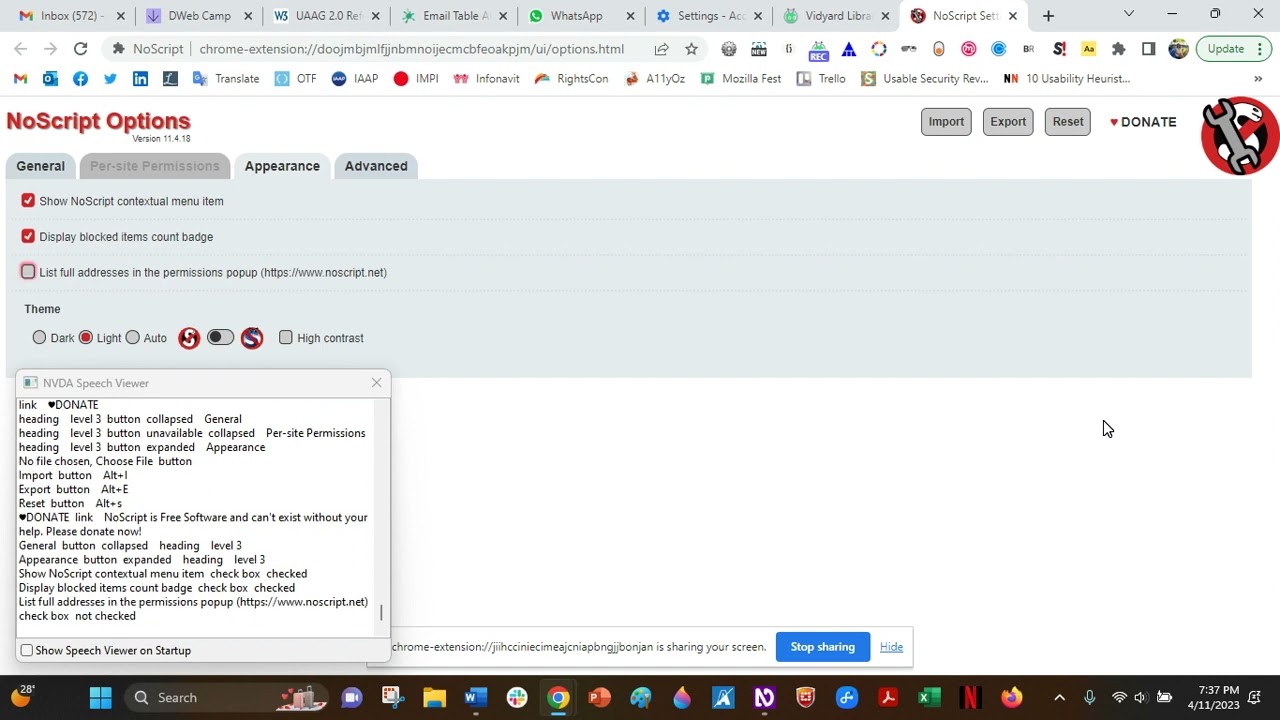1280x720 pixels.
Task: Open the 10 Usability Heuristics bookmark
Action: [1066, 79]
